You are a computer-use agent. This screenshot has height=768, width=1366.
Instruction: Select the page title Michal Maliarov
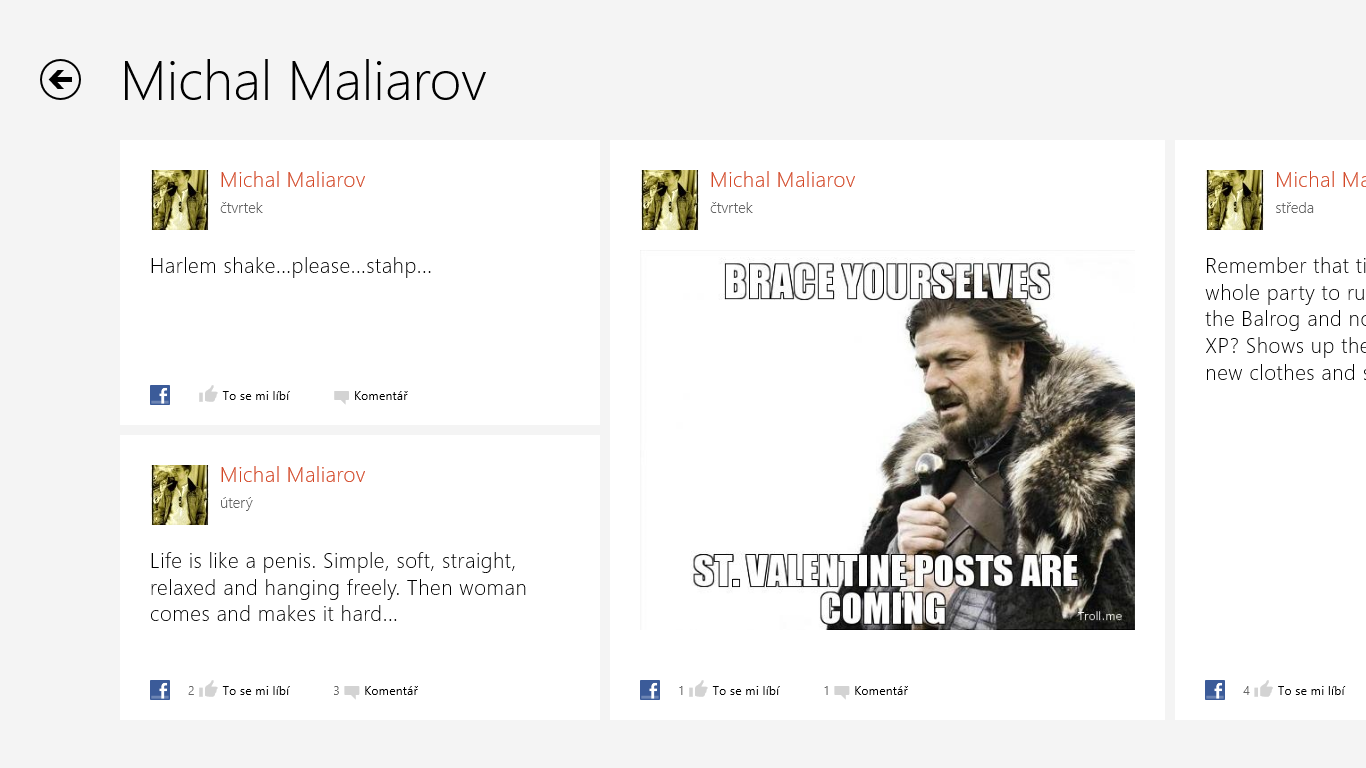point(303,81)
